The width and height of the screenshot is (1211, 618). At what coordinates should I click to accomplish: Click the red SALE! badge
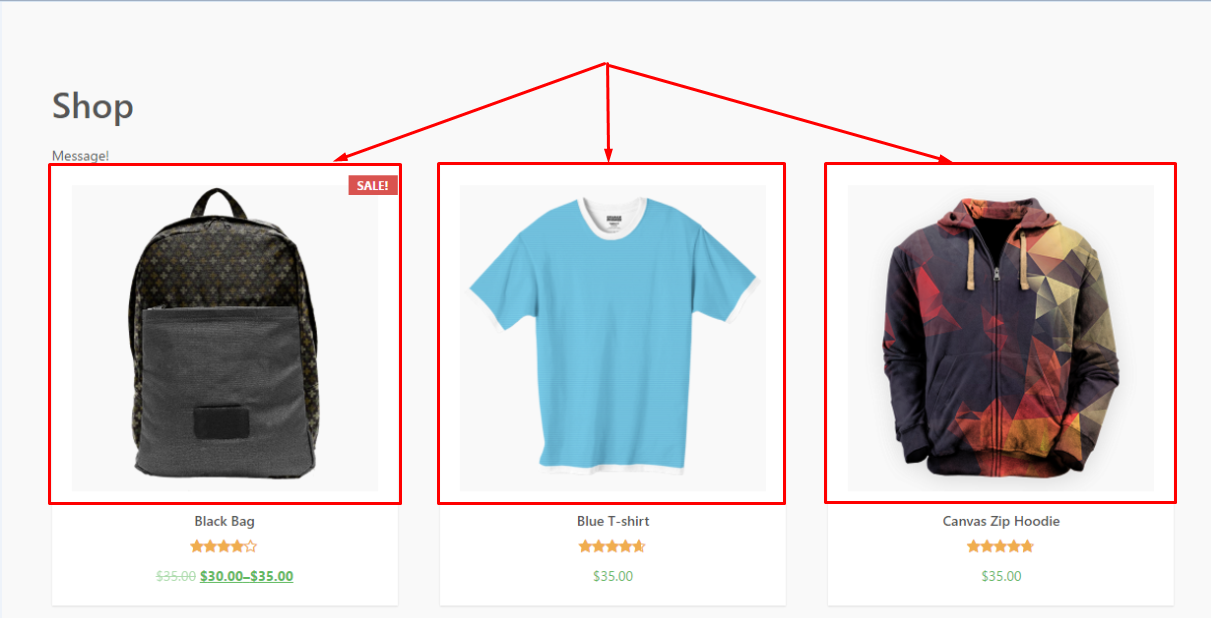click(x=373, y=185)
